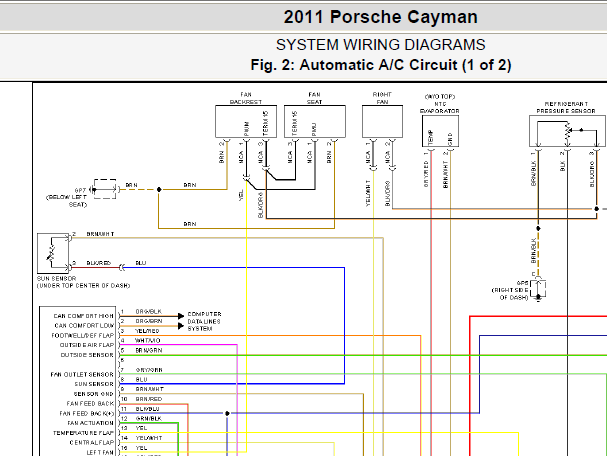Click the 'BLK' wire label on pressure sensor pin 2
This screenshot has height=456, width=607.
562,166
